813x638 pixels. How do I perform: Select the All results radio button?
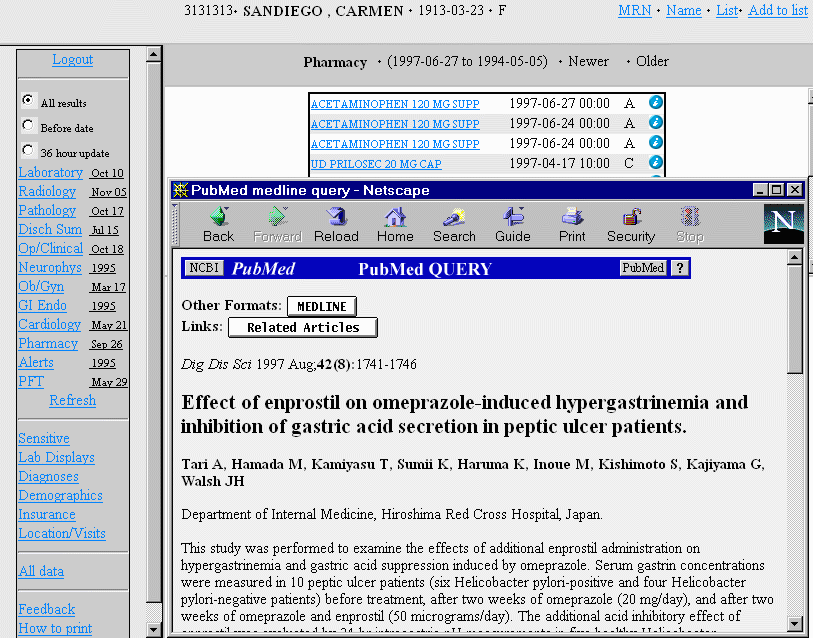coord(28,101)
